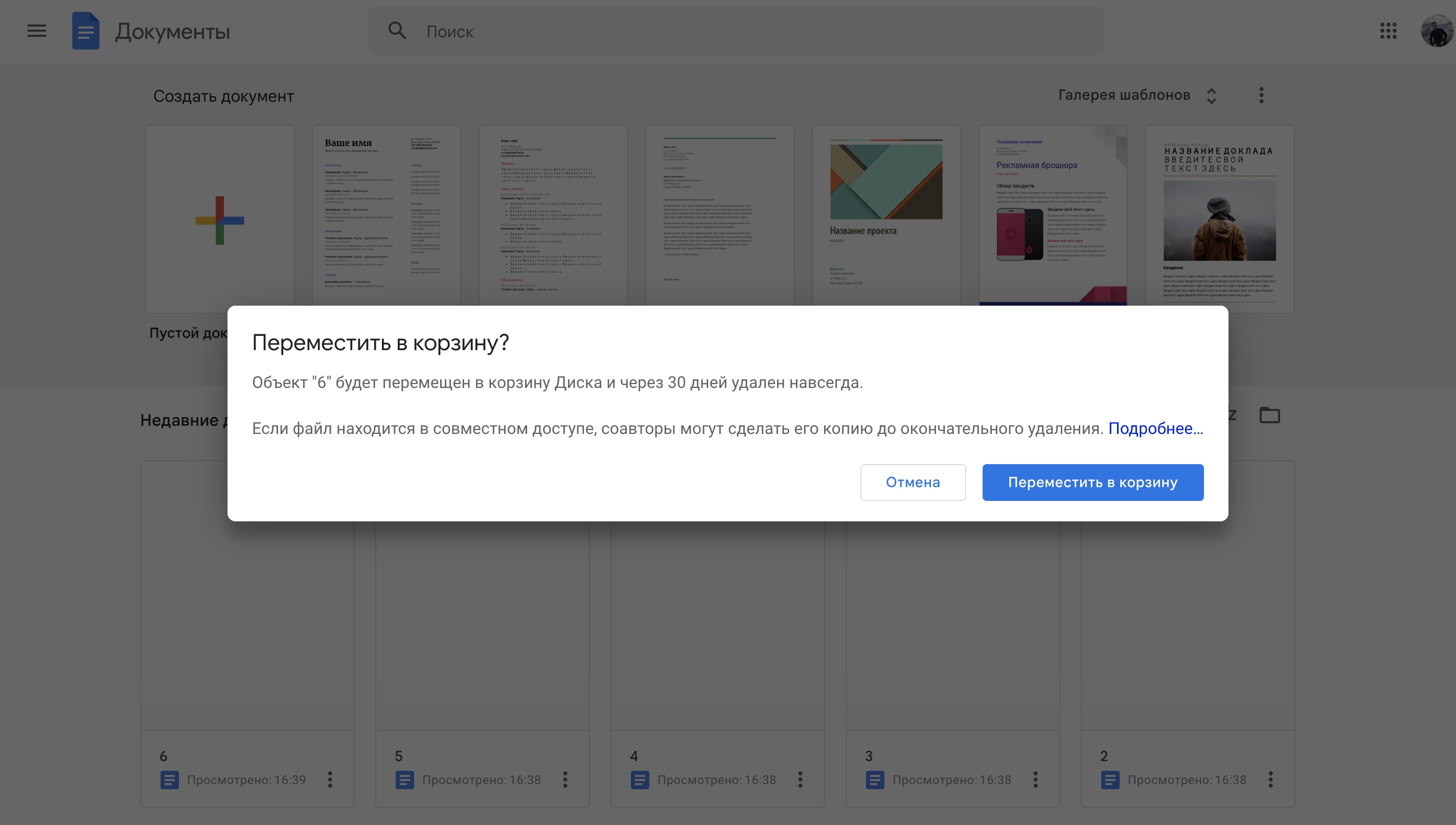Click the Google Docs logo icon
Screen dimensions: 1456x825
click(85, 31)
